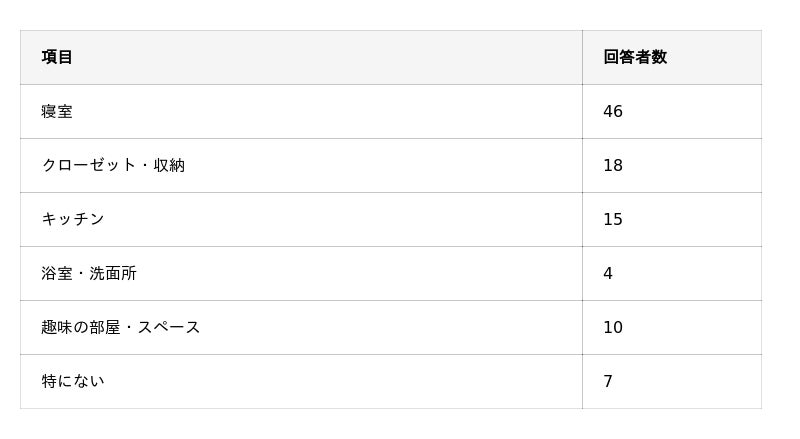Click the value 4 for 浴室・洗面所
This screenshot has width=800, height=439.
(608, 274)
